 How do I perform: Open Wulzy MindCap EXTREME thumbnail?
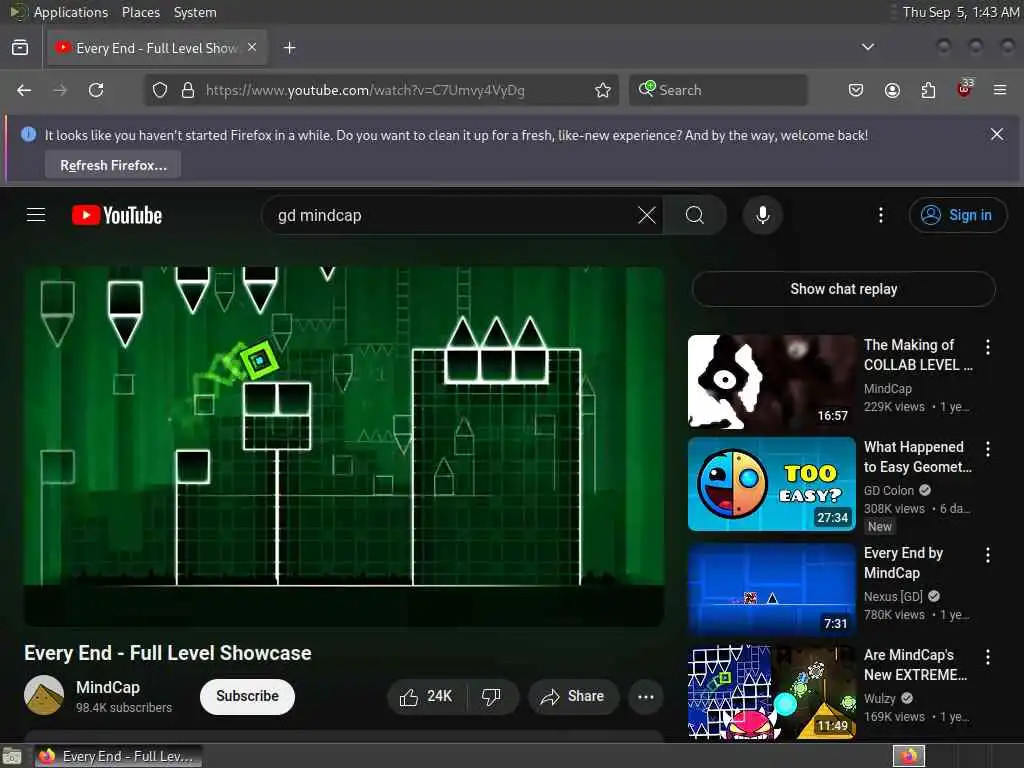771,692
